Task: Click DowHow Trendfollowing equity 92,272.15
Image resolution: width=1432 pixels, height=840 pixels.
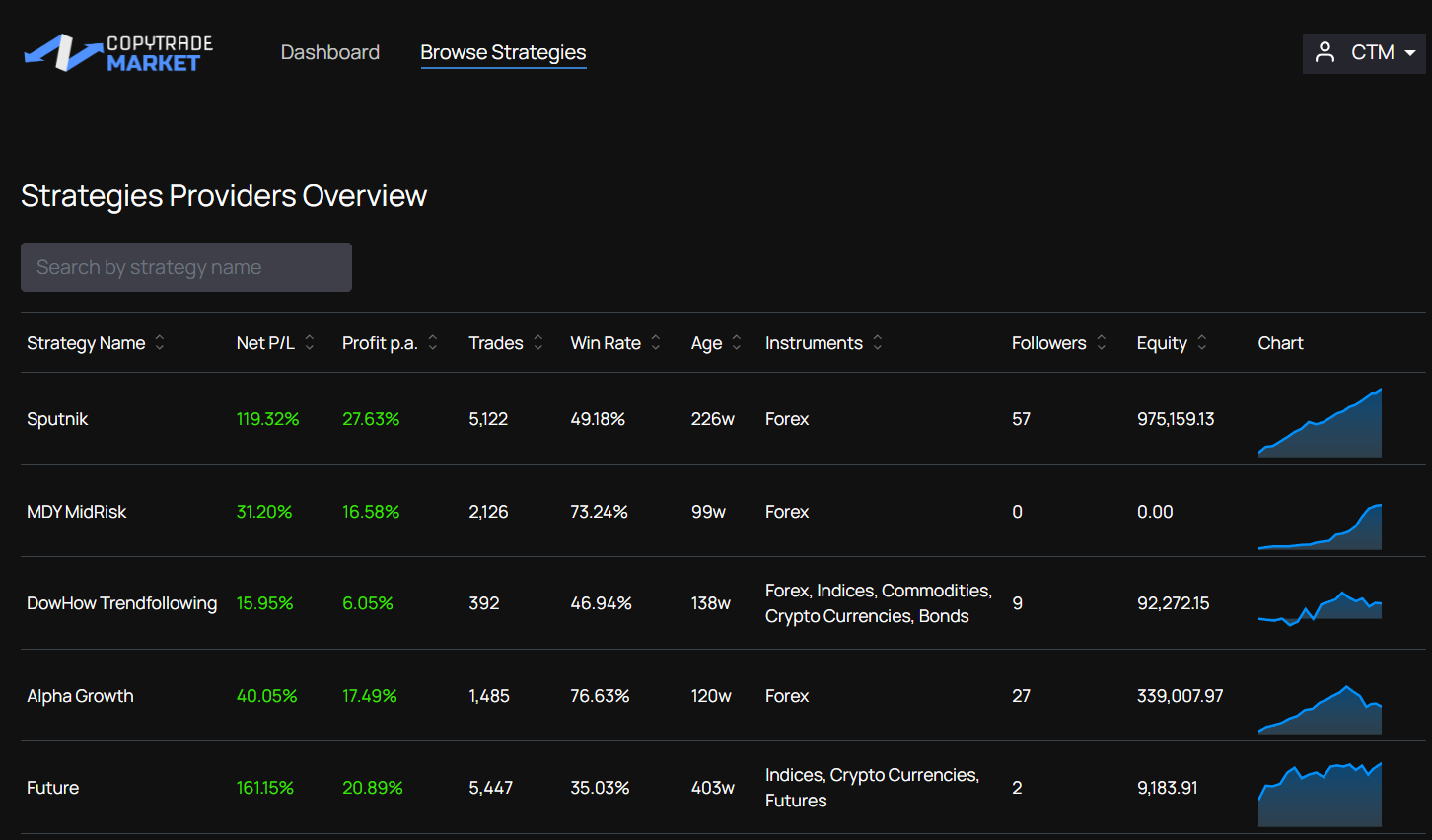Action: [1174, 603]
